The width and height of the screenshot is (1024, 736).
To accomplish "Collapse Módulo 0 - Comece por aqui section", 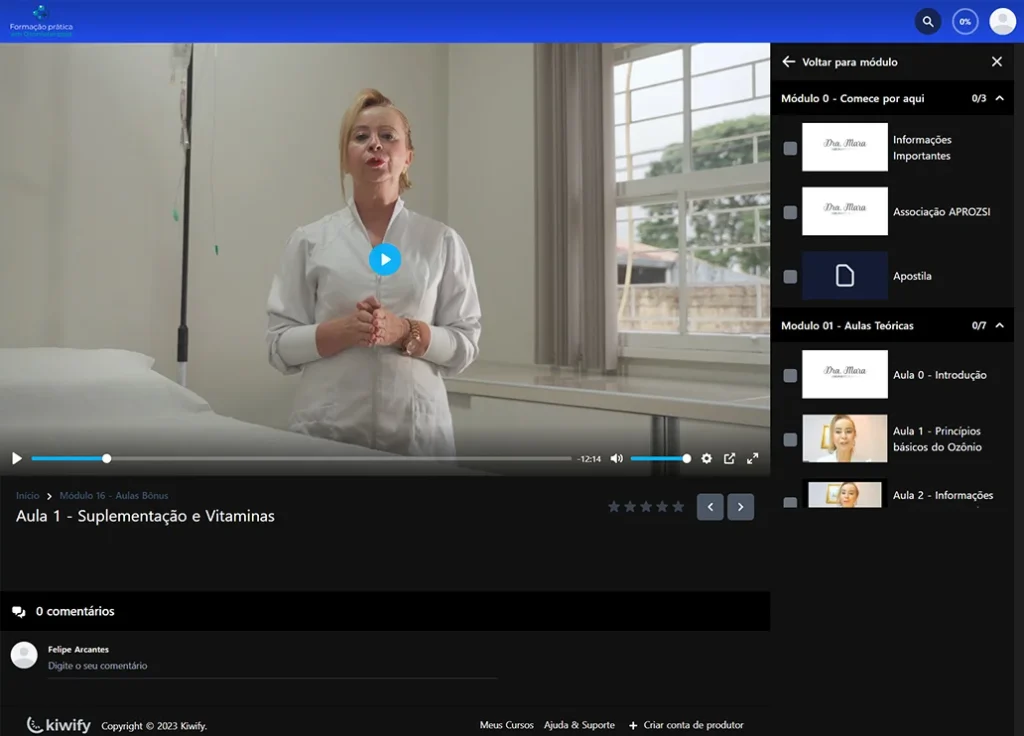I will point(999,98).
